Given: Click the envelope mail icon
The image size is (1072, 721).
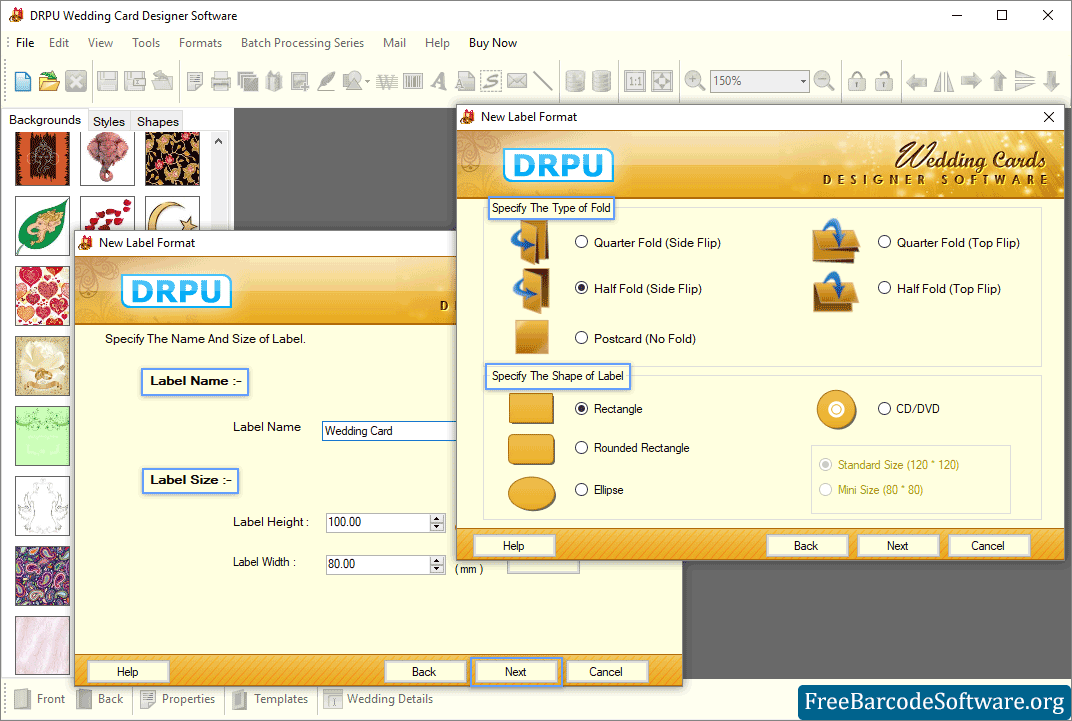Looking at the screenshot, I should click(517, 81).
